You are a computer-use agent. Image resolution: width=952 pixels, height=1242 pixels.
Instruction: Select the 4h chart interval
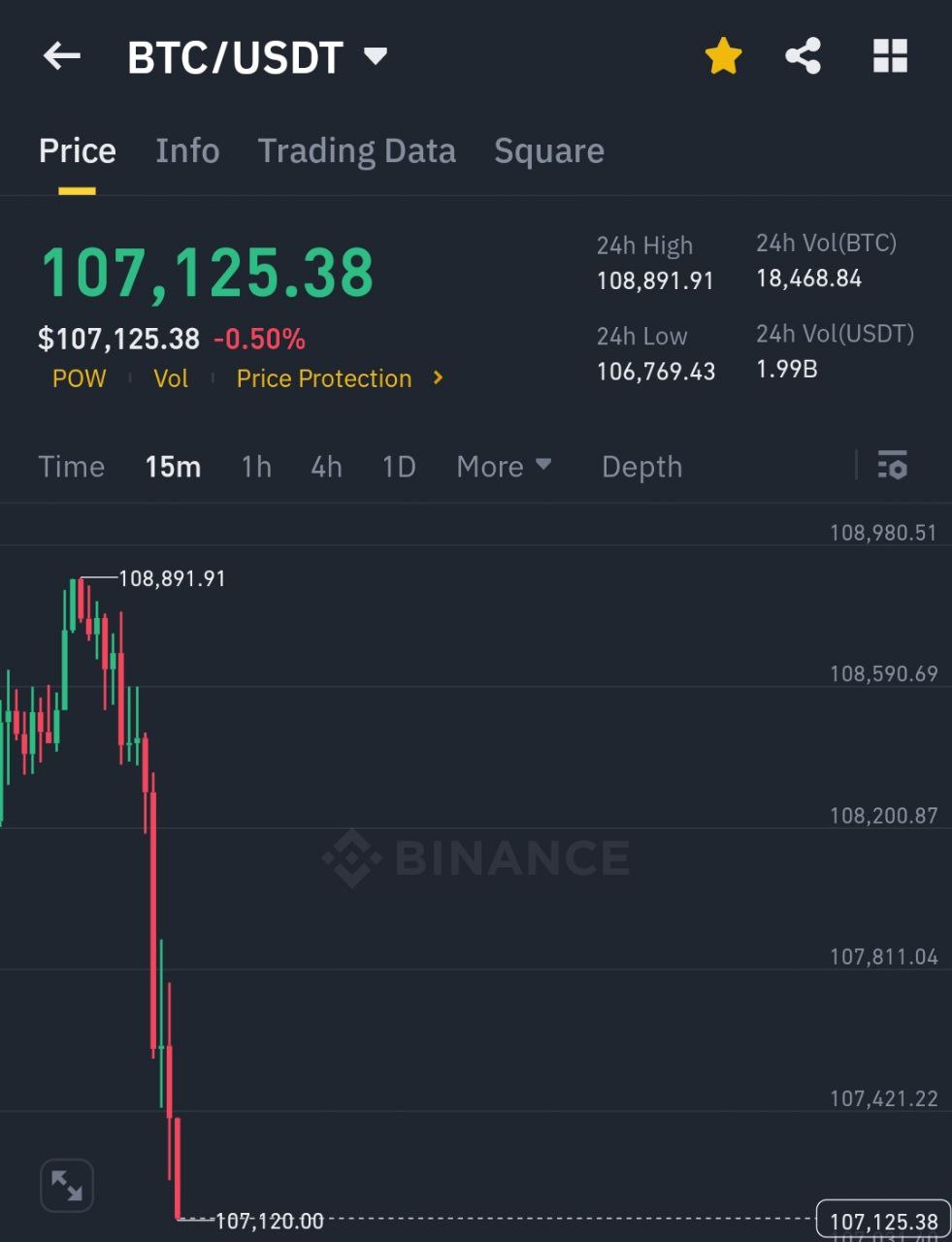pyautogui.click(x=326, y=467)
